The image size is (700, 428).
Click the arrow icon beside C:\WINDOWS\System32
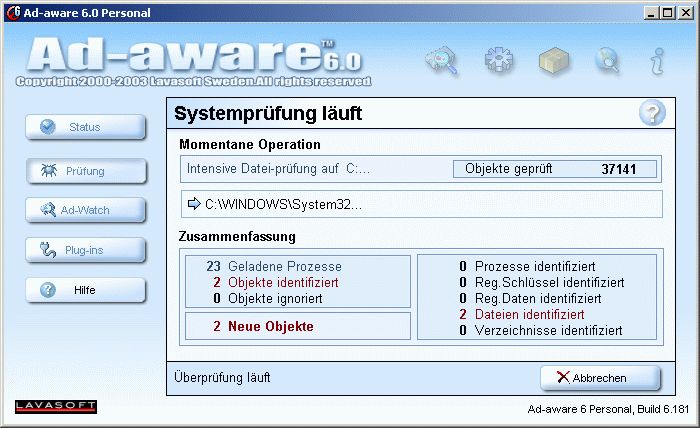(x=194, y=204)
